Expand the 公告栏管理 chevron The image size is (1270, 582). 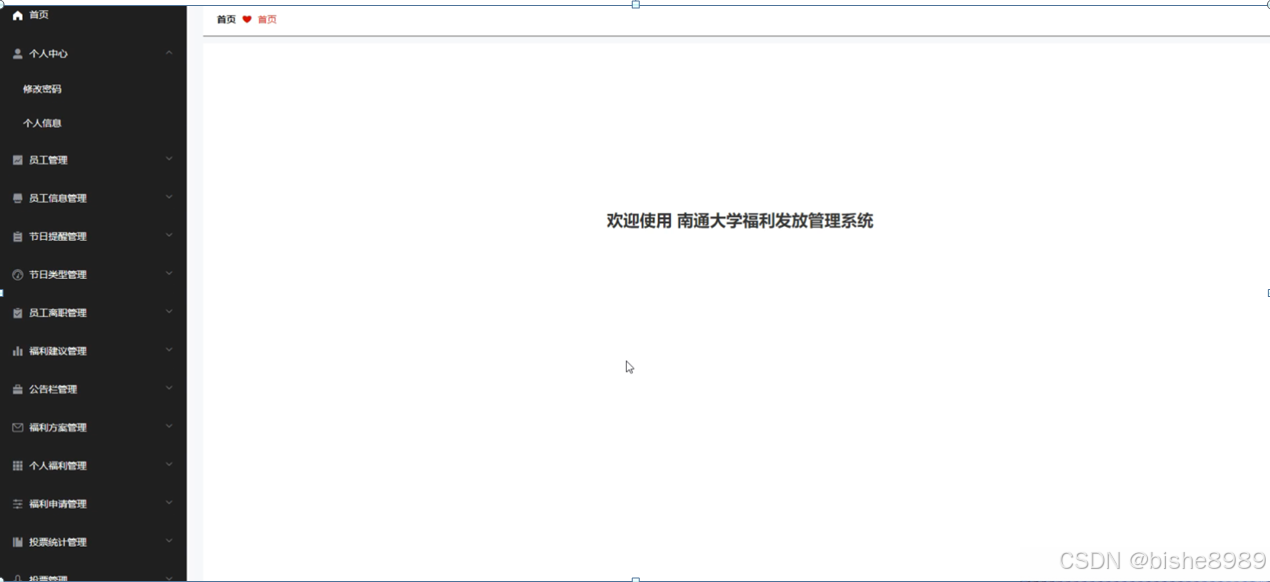(x=169, y=388)
